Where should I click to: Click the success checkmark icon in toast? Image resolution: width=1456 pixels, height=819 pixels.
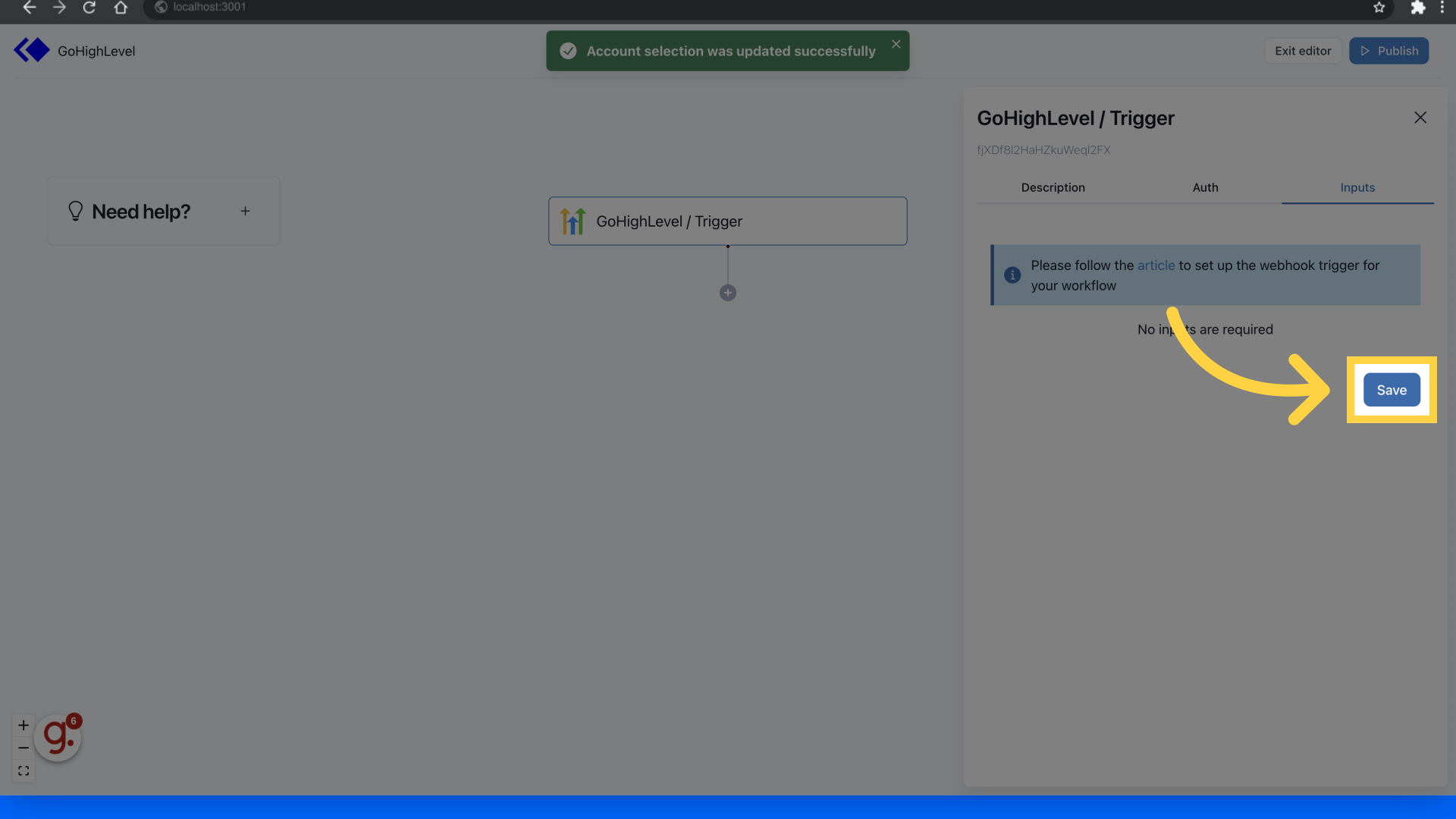tap(568, 51)
